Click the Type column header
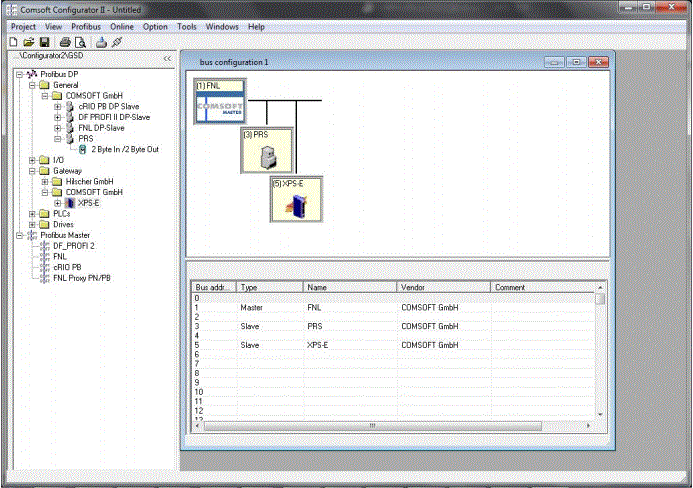Image resolution: width=693 pixels, height=488 pixels. coord(270,287)
